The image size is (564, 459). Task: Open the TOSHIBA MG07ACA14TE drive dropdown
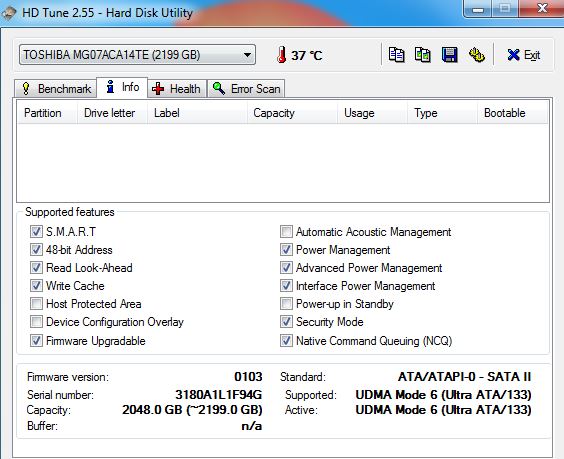[x=137, y=55]
